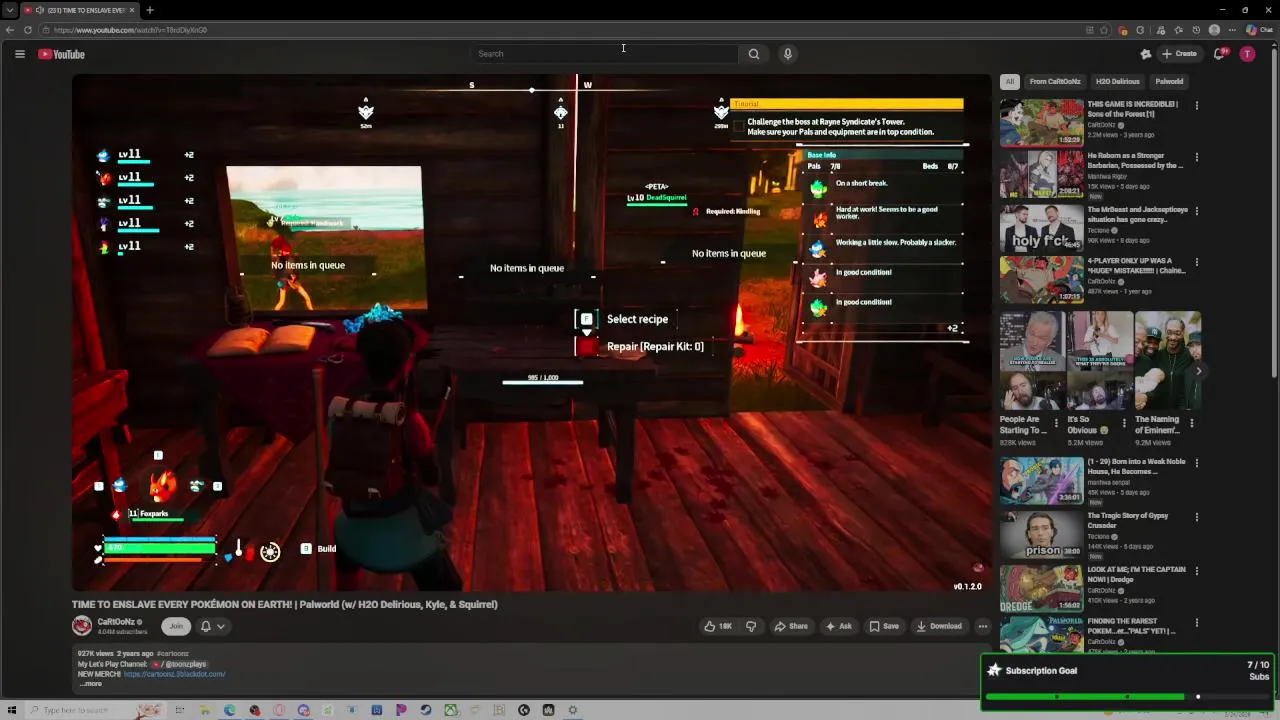Viewport: 1280px width, 720px height.
Task: Open Sons of the Forest video thumbnail
Action: 1041,121
